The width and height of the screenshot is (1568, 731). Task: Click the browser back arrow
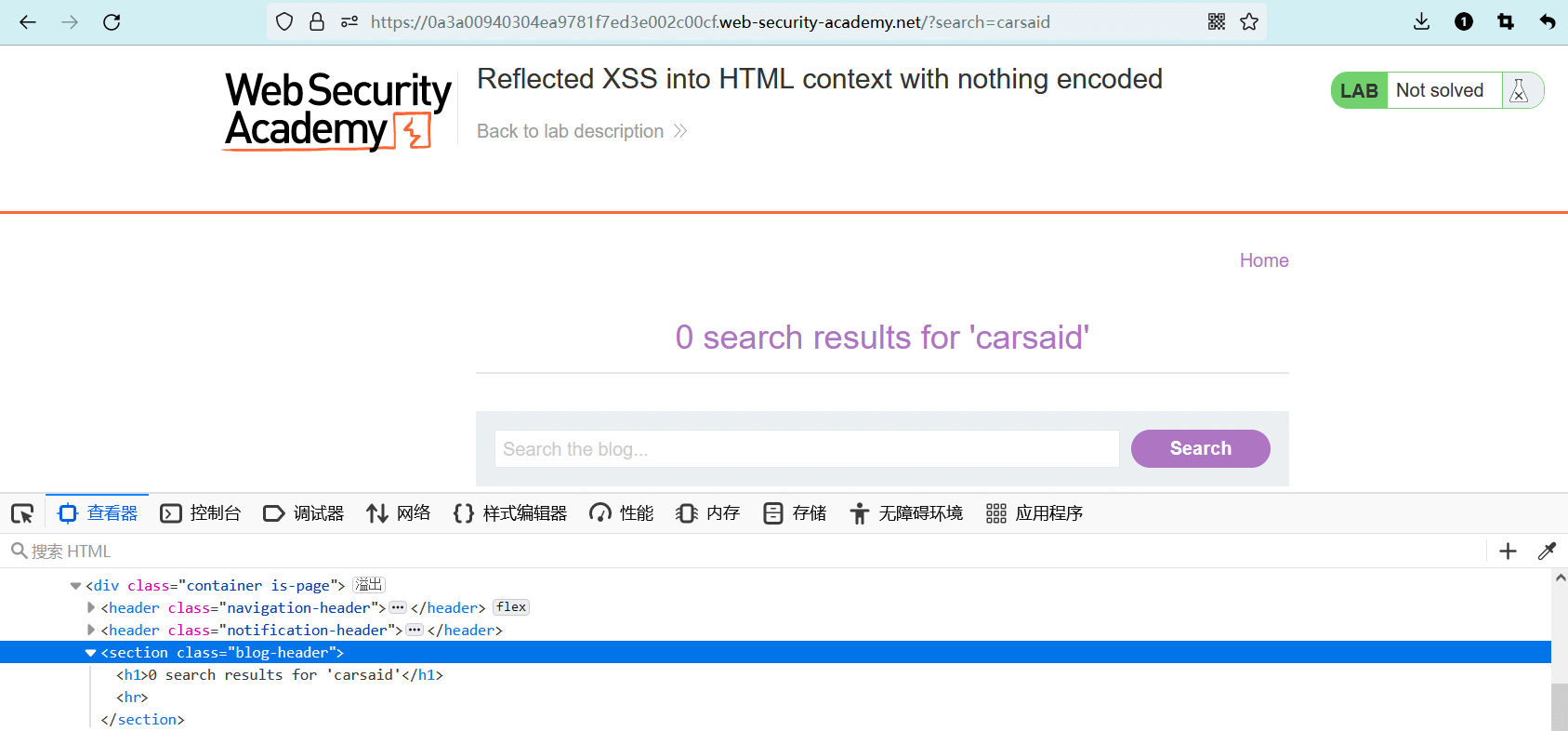[x=28, y=22]
